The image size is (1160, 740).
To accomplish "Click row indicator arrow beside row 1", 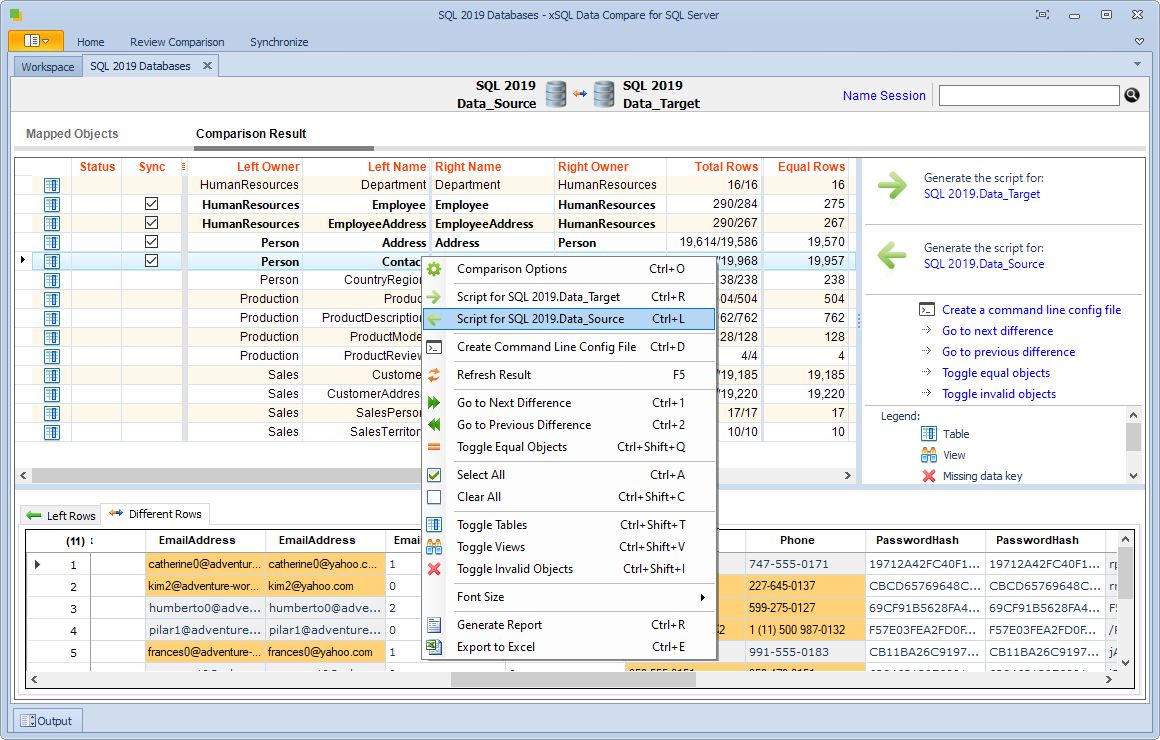I will 38,565.
